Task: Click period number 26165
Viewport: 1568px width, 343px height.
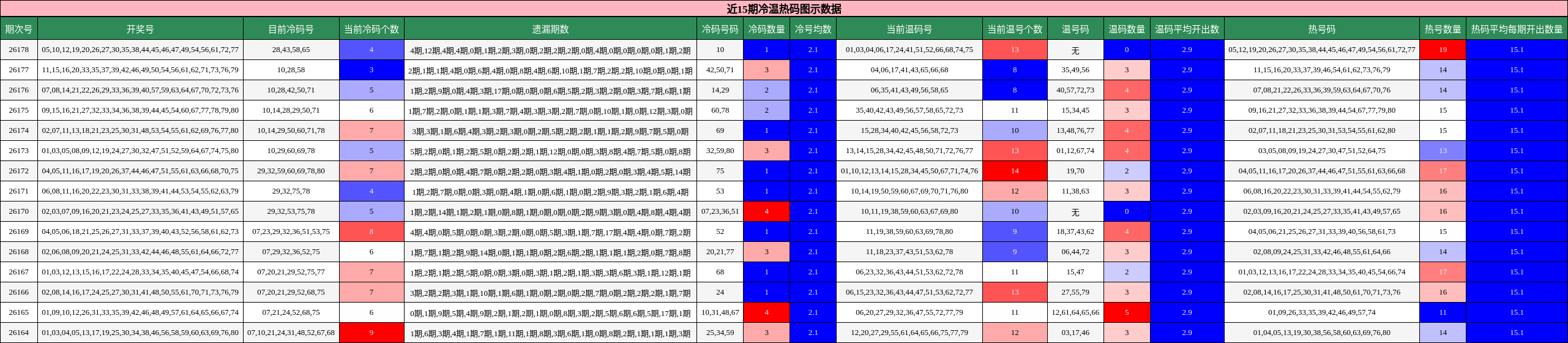Action: point(18,312)
